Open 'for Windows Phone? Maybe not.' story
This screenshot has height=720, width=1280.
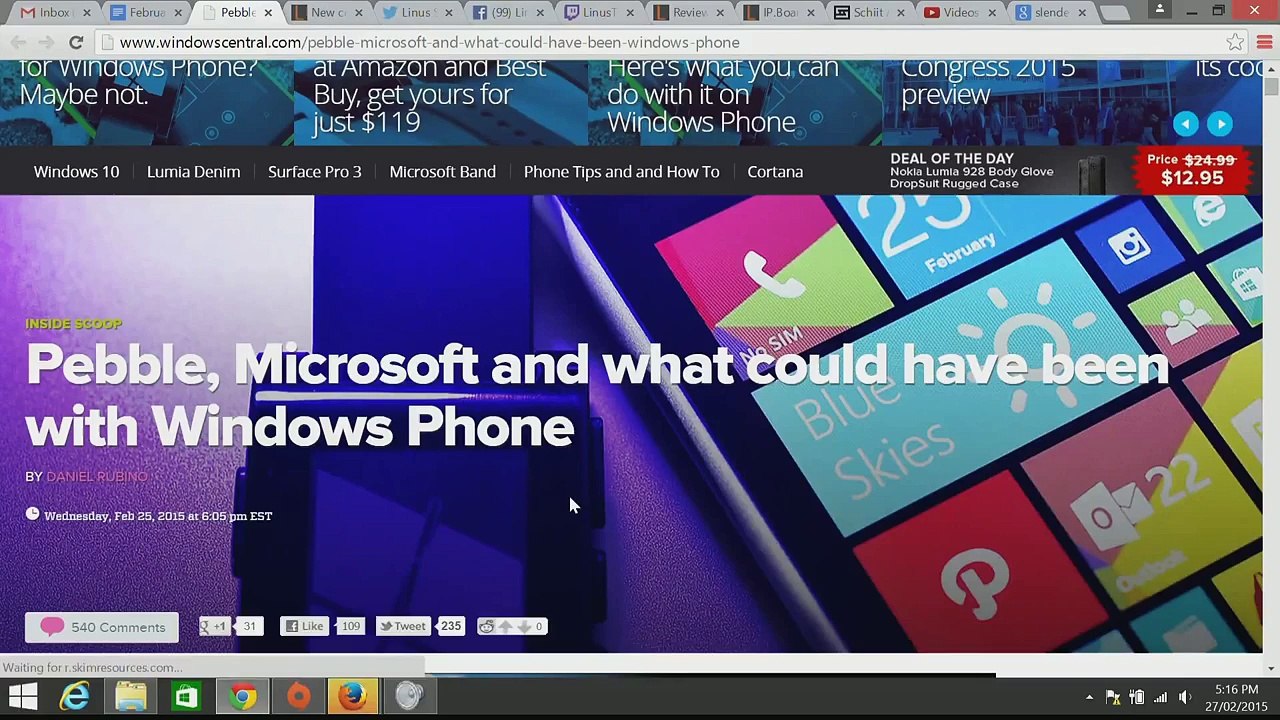(138, 81)
